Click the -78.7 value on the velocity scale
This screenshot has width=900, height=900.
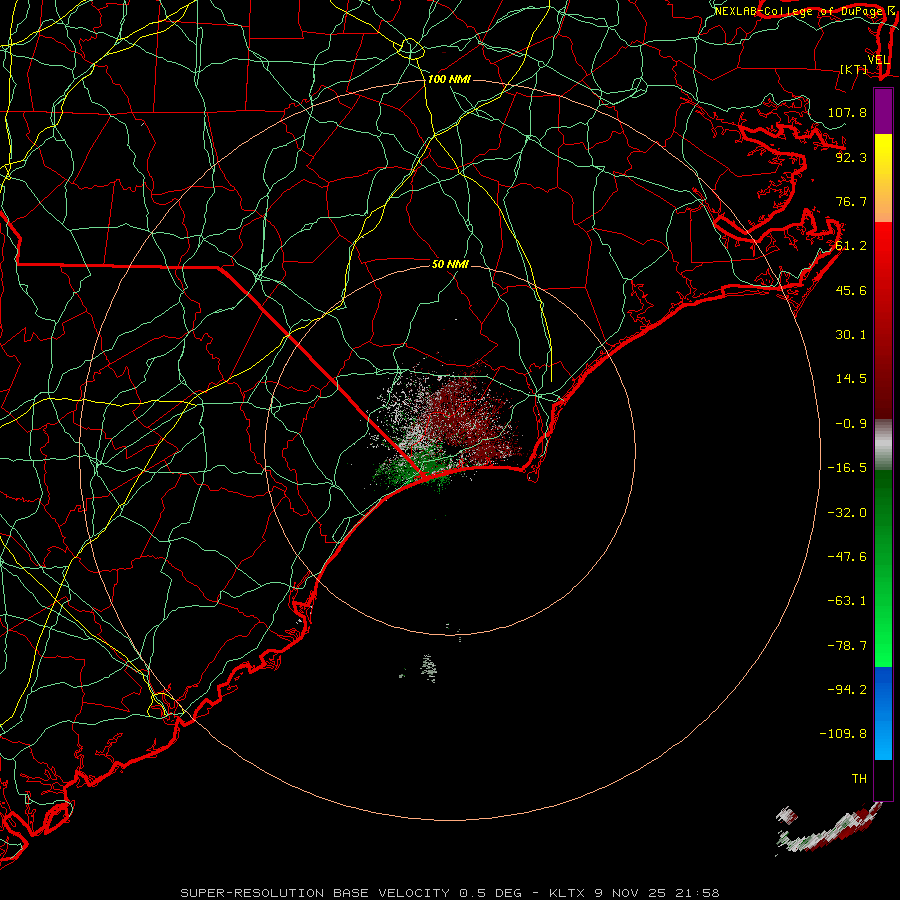click(x=847, y=646)
